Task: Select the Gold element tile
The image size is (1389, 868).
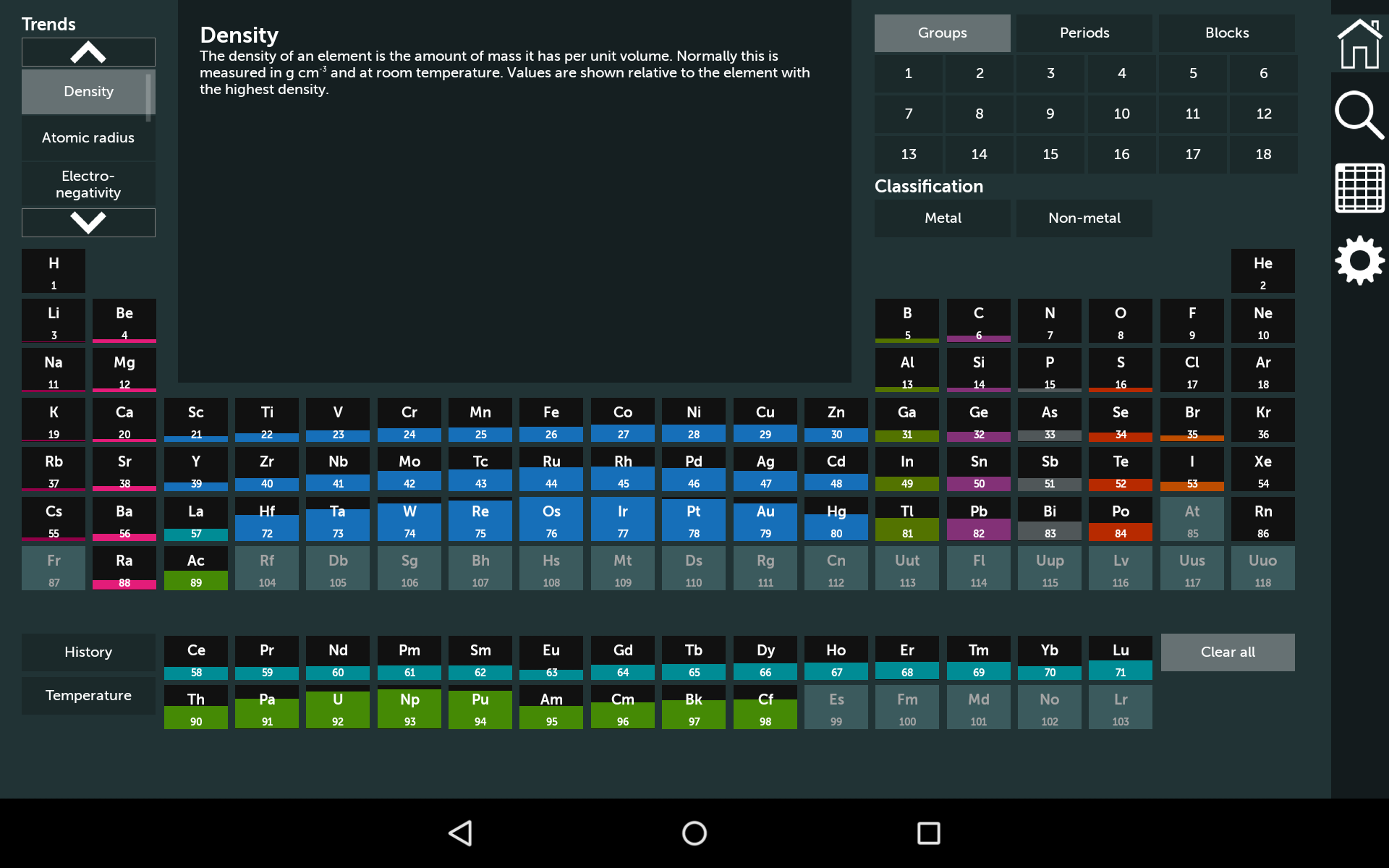Action: 765,519
